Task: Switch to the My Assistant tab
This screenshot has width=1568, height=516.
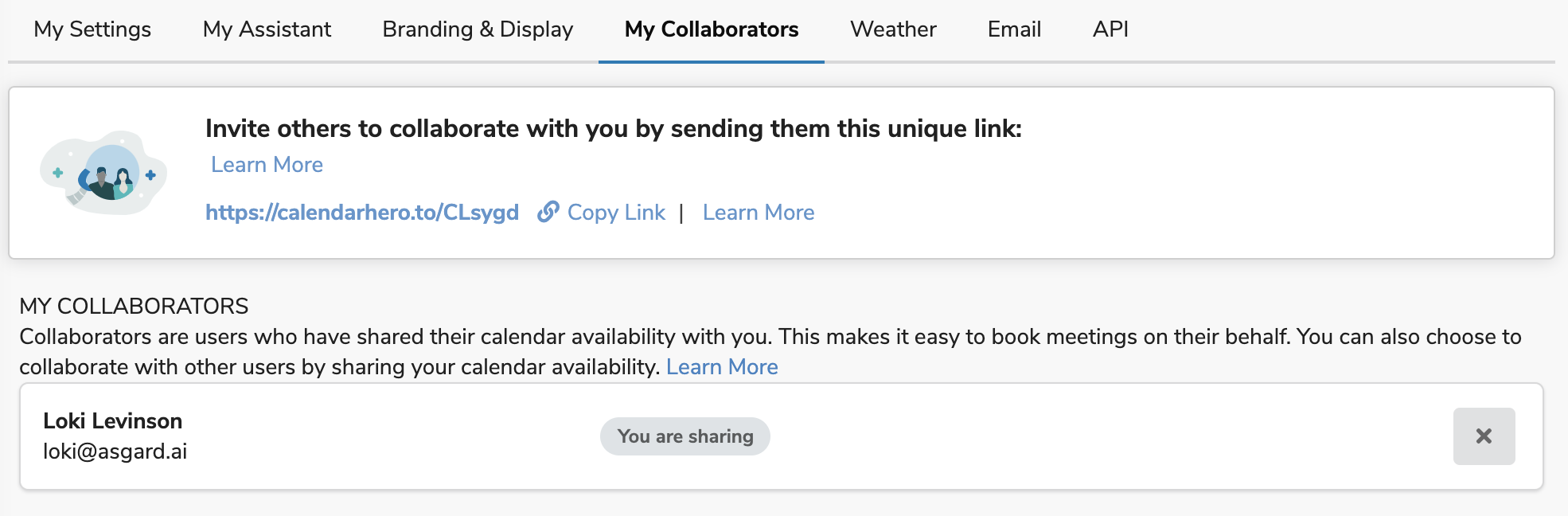Action: (x=267, y=29)
